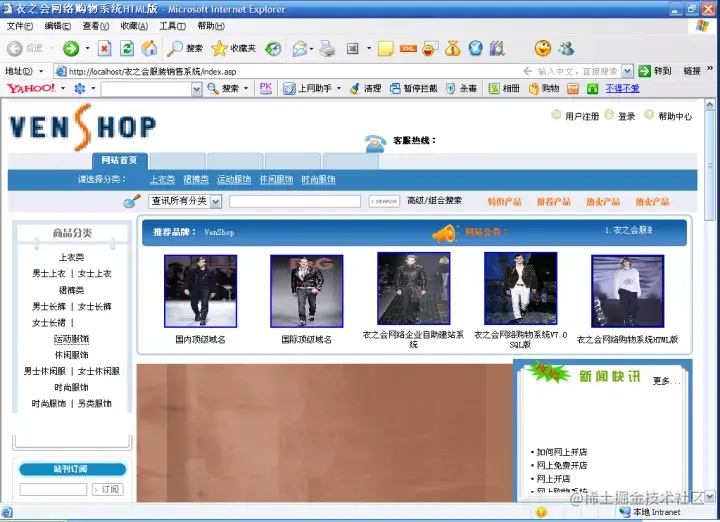Click the site search magnifier icon
Image resolution: width=720 pixels, height=522 pixels.
[132, 201]
